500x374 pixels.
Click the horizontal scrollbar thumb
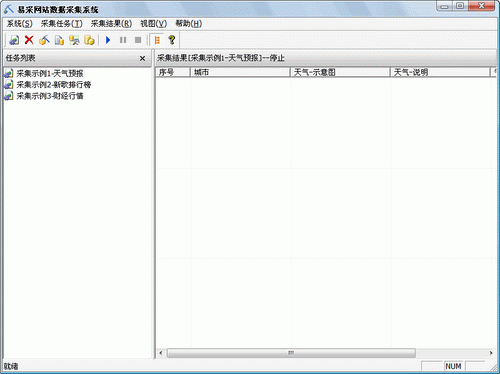(x=291, y=353)
